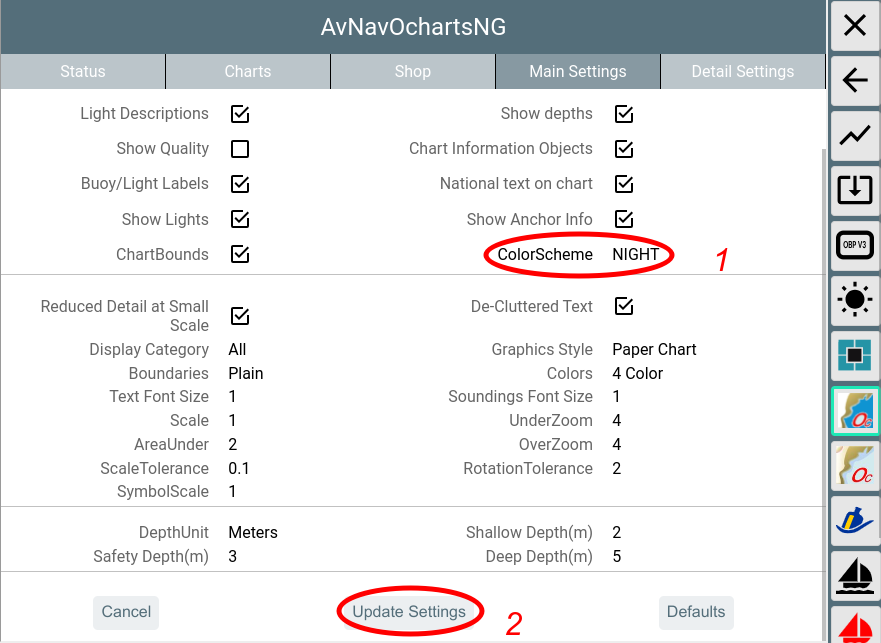Open the line chart sidebar icon
The image size is (881, 643).
(x=855, y=135)
